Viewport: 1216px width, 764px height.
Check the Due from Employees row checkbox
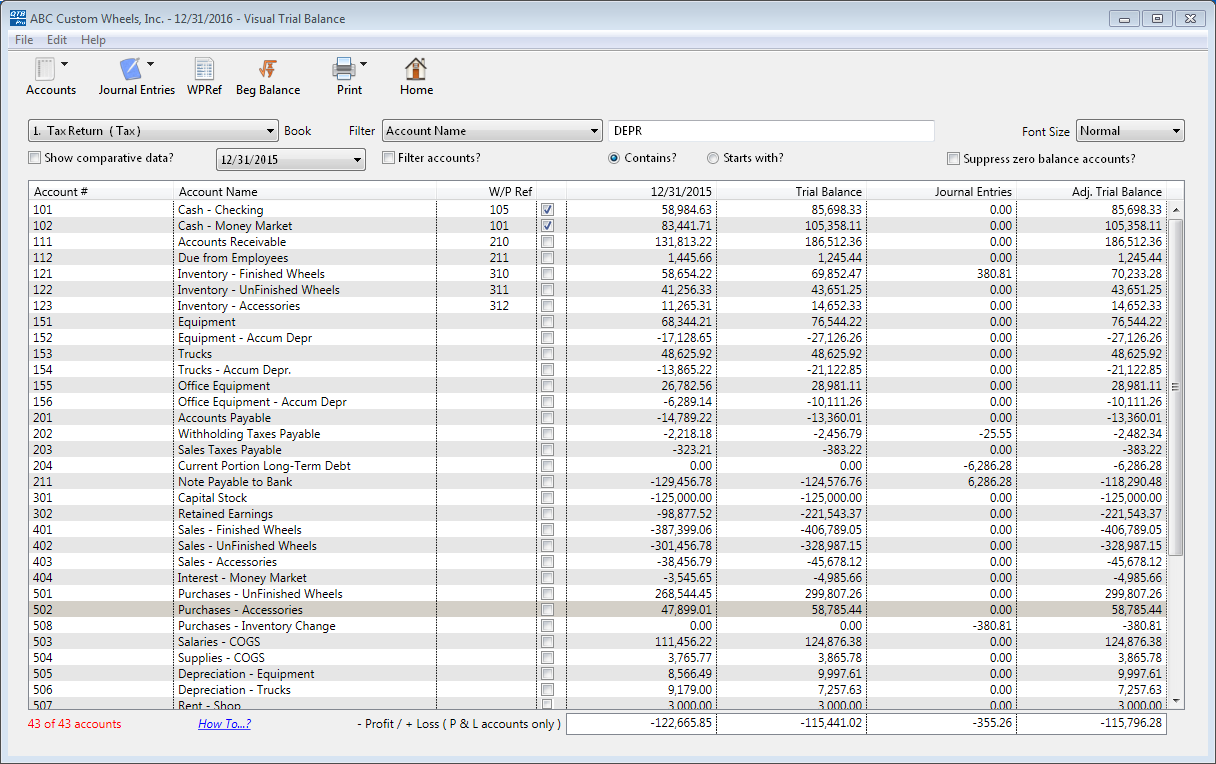(547, 258)
